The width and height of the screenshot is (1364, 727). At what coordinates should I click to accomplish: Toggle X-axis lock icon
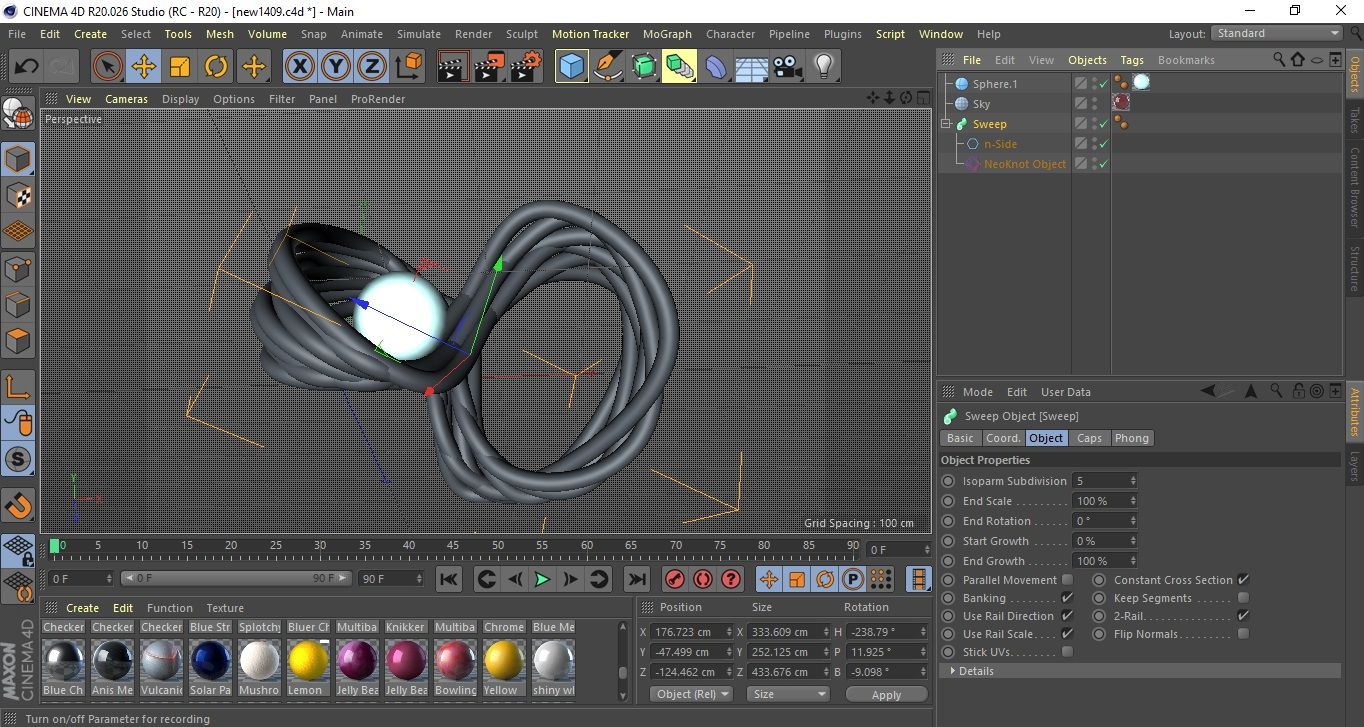(299, 67)
